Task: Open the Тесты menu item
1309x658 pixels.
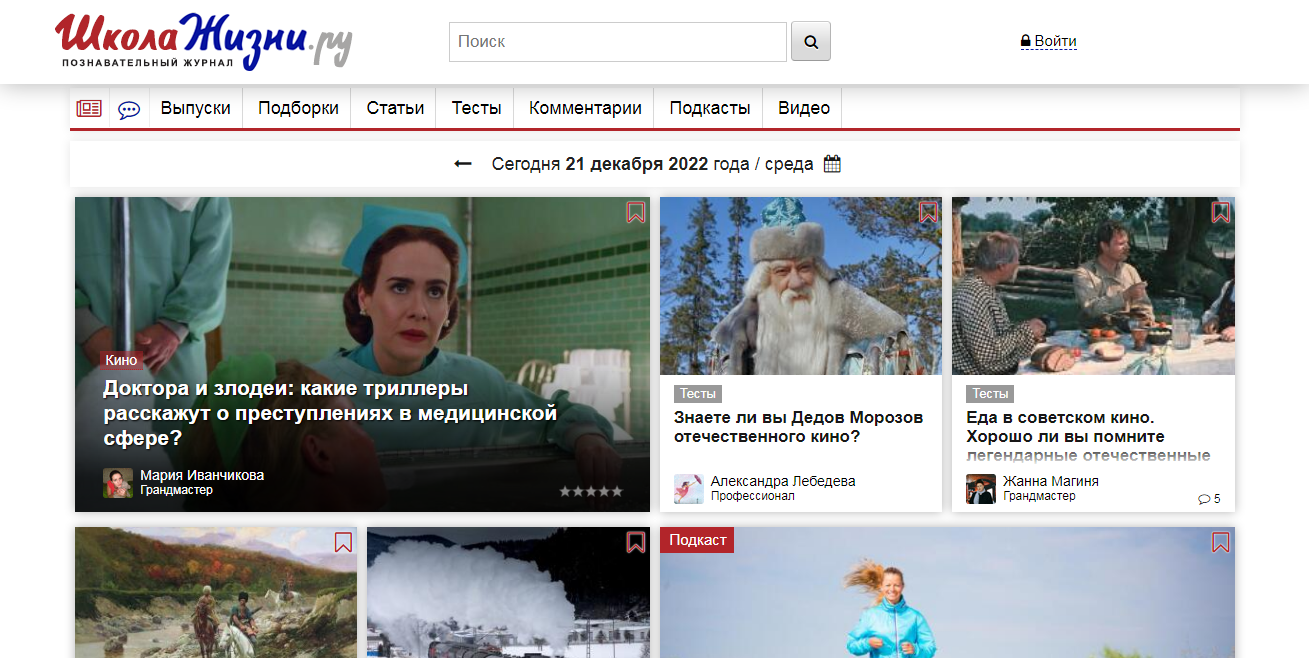Action: coord(476,109)
